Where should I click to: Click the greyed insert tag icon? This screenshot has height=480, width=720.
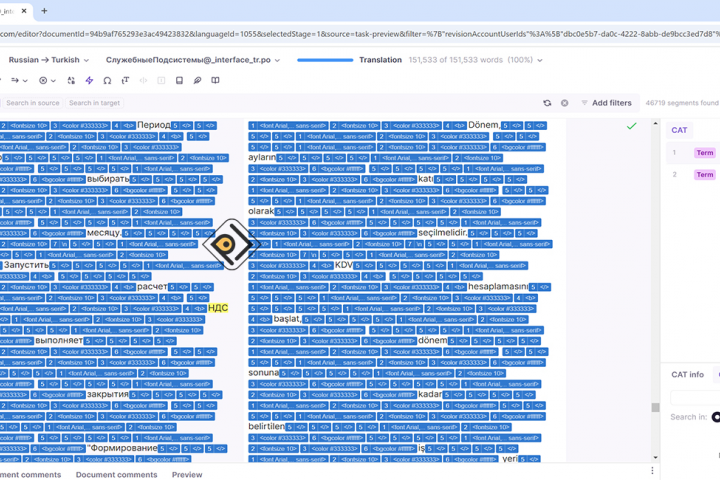pyautogui.click(x=143, y=80)
